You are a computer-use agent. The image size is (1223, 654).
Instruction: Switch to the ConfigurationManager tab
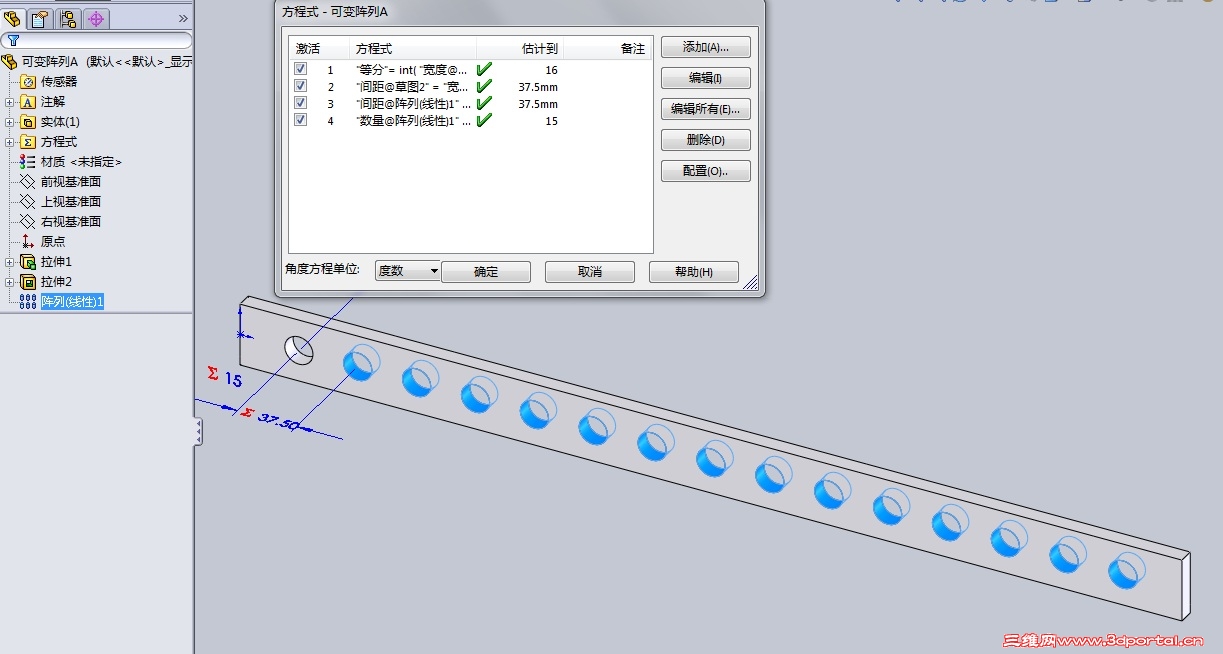[x=68, y=18]
